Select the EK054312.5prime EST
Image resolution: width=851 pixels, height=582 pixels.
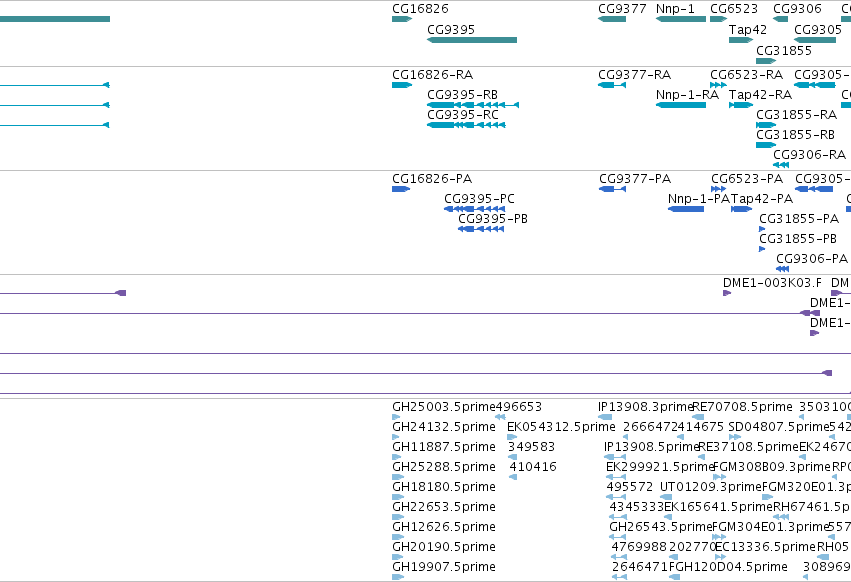pos(512,437)
